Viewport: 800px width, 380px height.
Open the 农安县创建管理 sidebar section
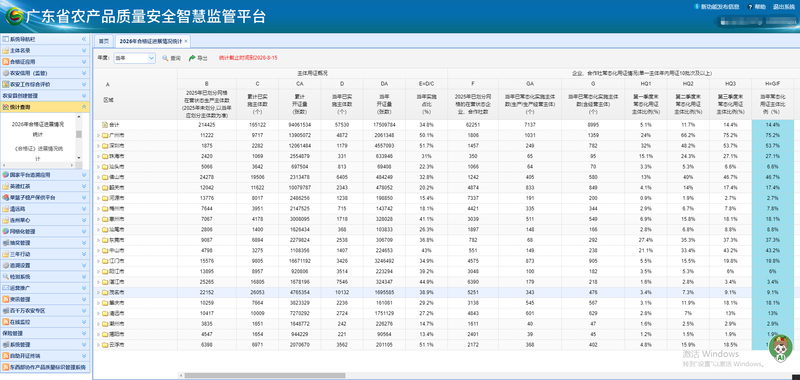pos(45,95)
